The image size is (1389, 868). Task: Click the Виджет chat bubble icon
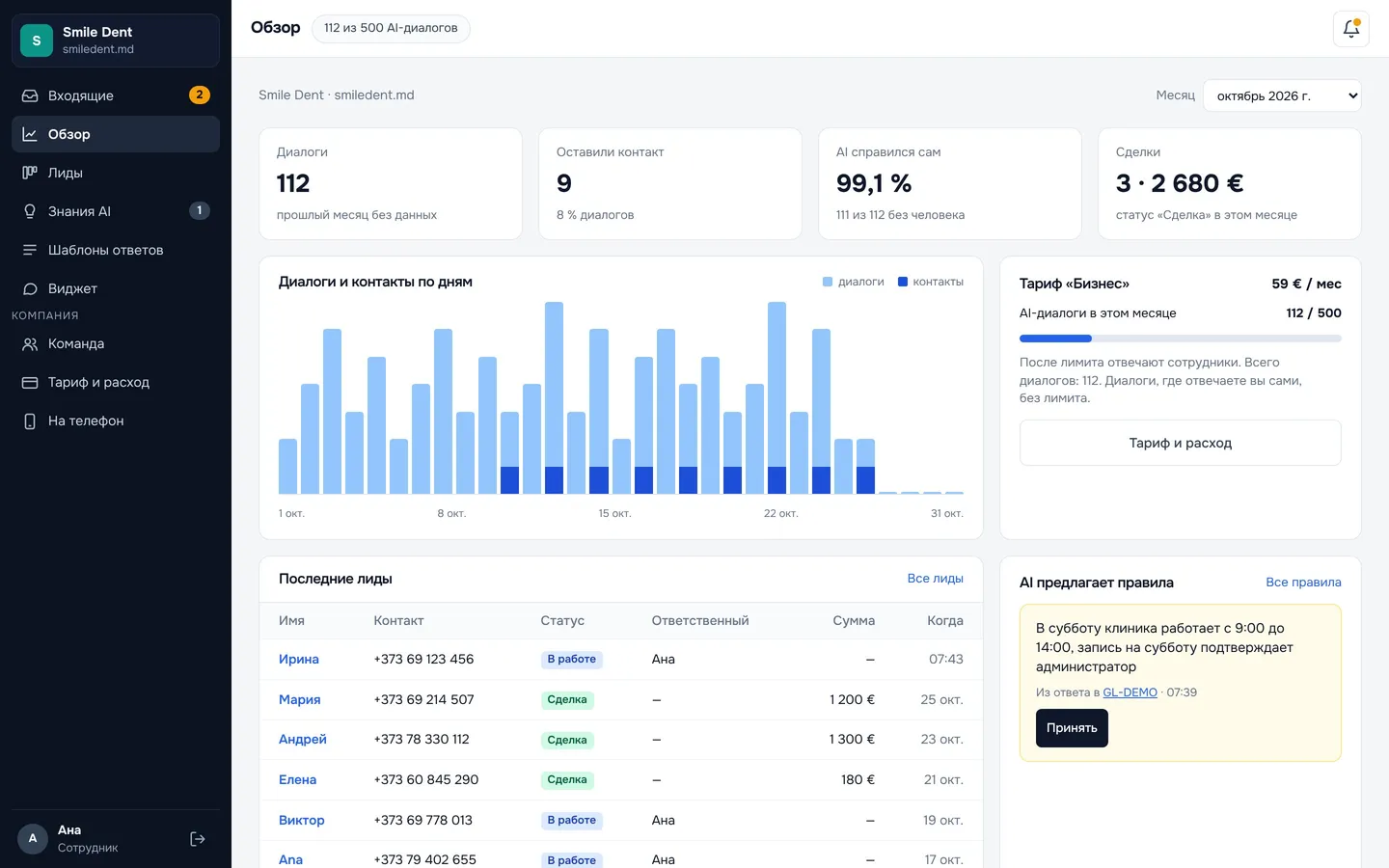tap(30, 288)
